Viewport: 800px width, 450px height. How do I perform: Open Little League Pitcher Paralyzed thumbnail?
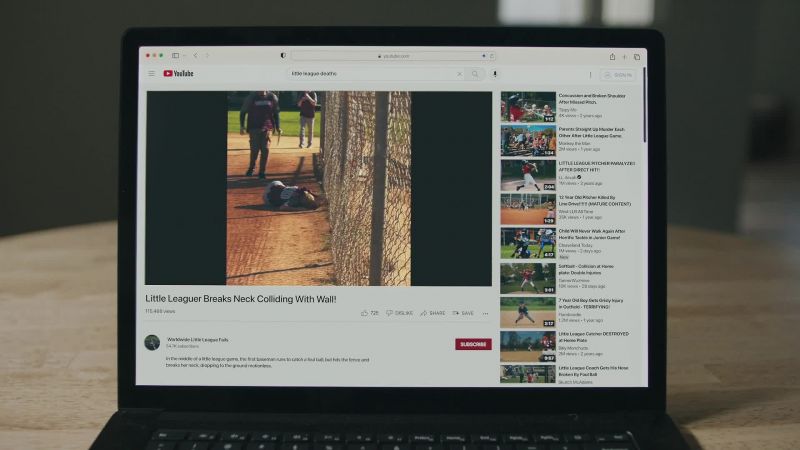[x=528, y=175]
